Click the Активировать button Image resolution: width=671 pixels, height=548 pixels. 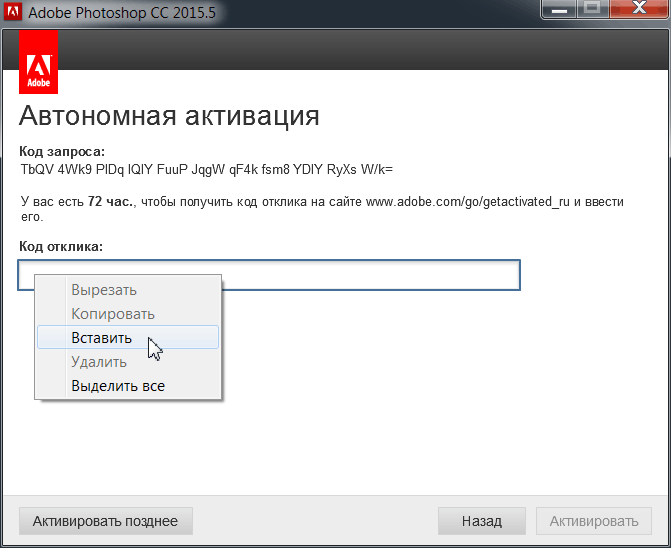(x=594, y=521)
